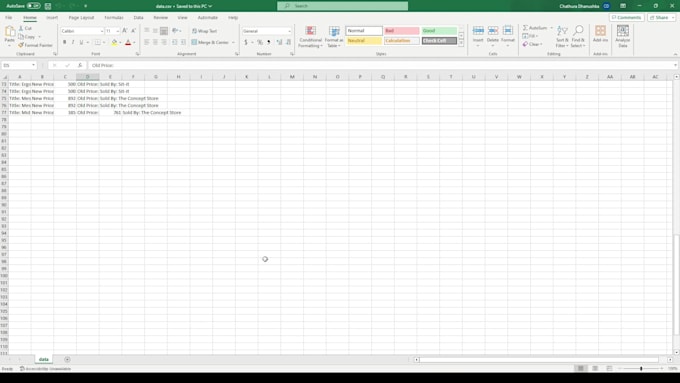Toggle Underline formatting
The width and height of the screenshot is (680, 383).
point(81,43)
